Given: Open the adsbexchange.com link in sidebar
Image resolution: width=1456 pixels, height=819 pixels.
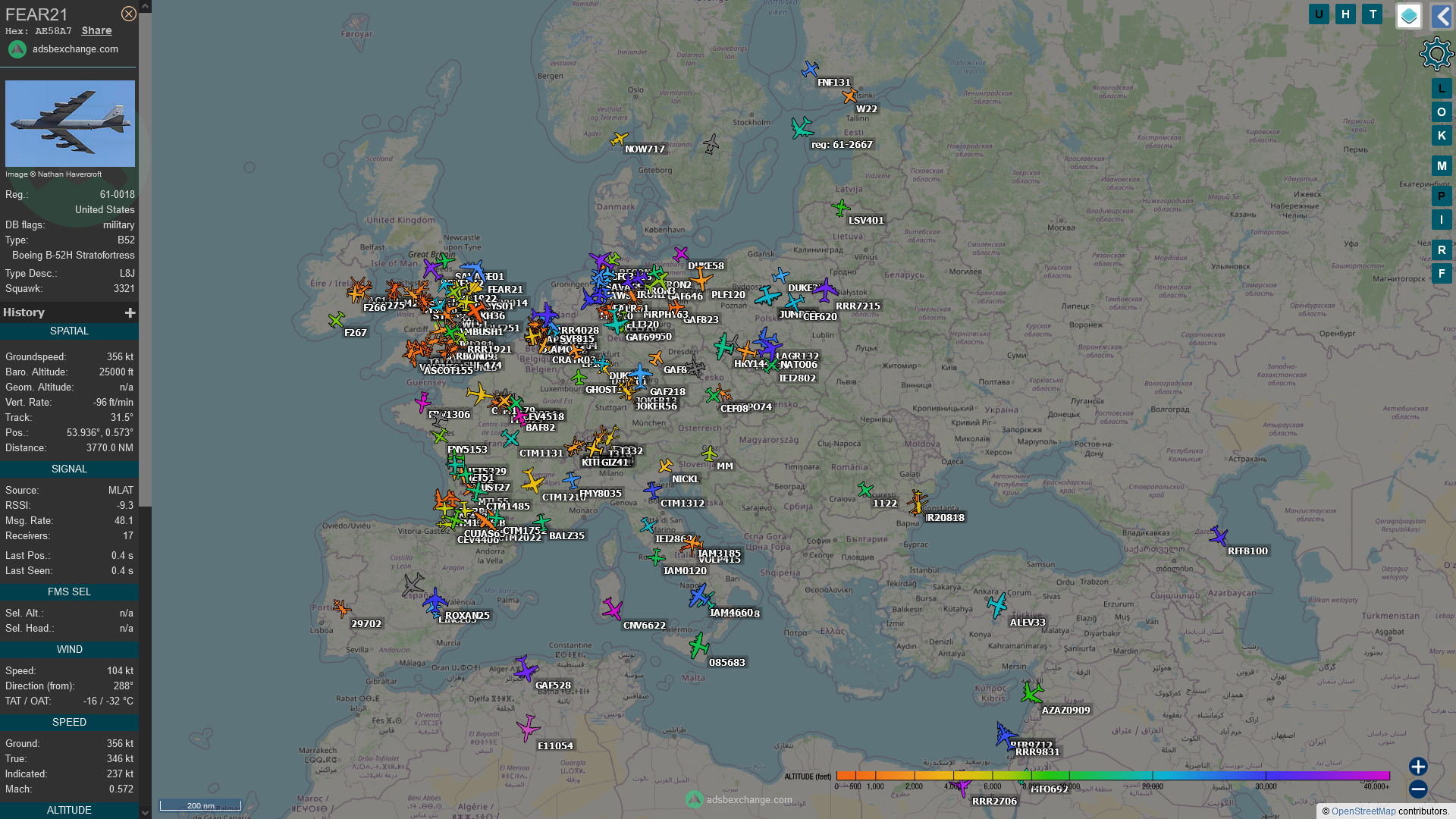Looking at the screenshot, I should coord(75,49).
